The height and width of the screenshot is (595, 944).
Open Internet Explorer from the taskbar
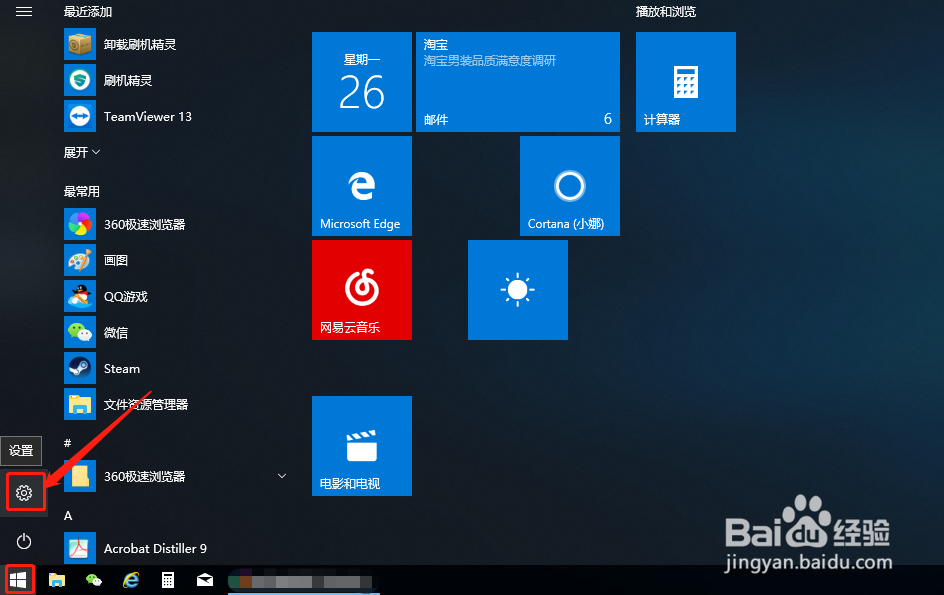[x=130, y=580]
